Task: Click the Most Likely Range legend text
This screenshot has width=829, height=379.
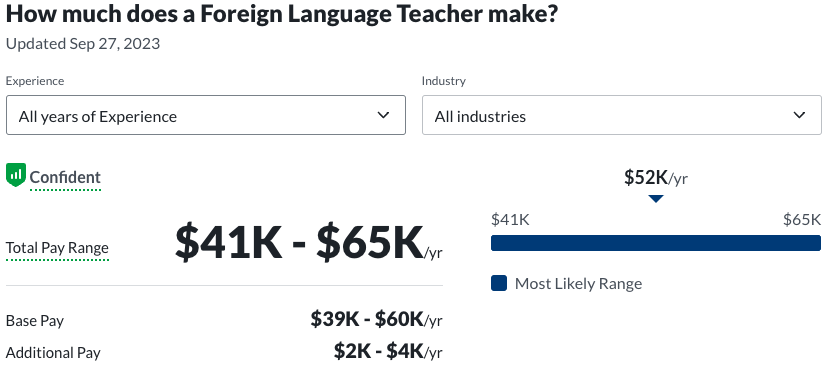Action: tap(578, 284)
